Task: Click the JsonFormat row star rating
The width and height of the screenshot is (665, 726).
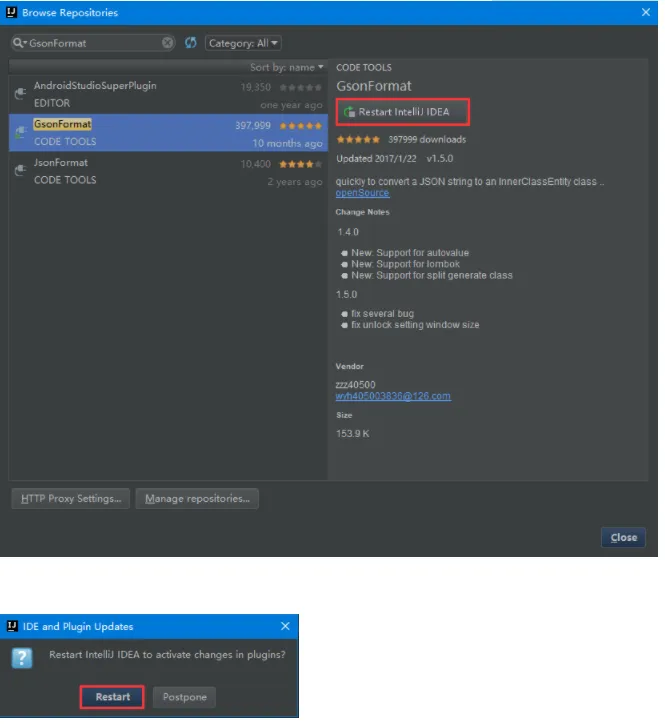Action: (x=300, y=164)
